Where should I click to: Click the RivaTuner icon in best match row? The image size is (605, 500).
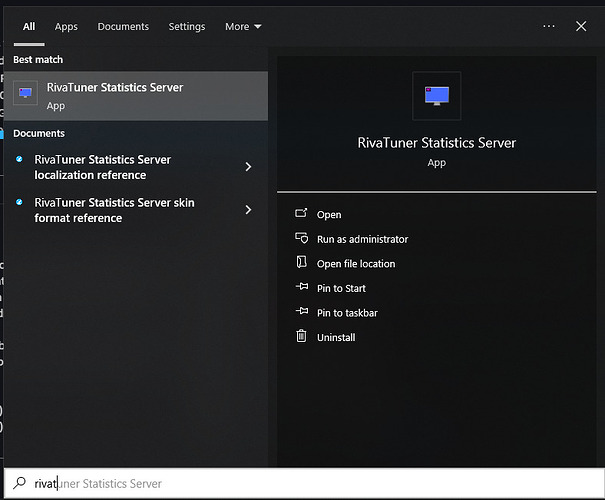click(x=25, y=93)
